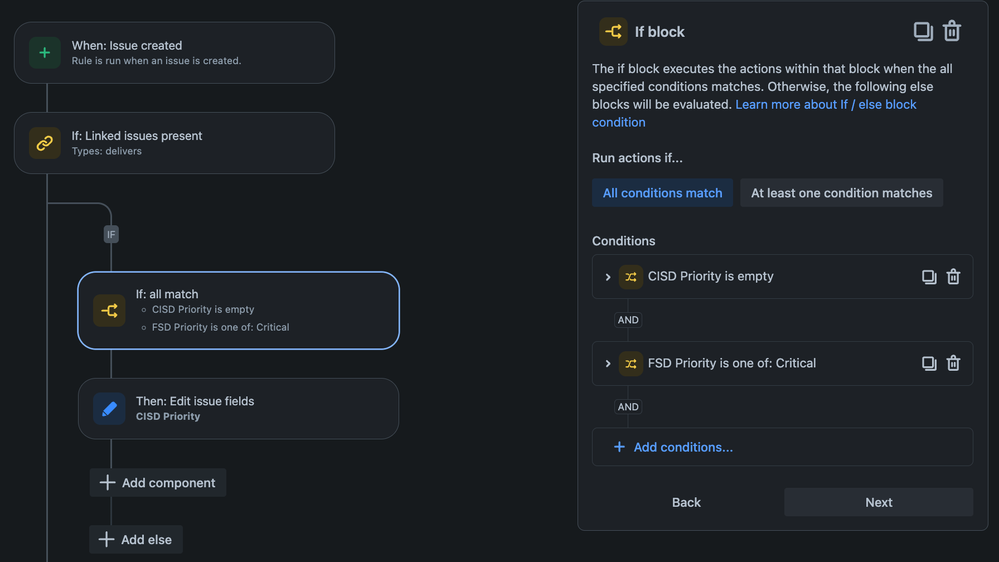Duplicate the FSD Priority Critical condition
This screenshot has width=999, height=562.
(x=929, y=364)
